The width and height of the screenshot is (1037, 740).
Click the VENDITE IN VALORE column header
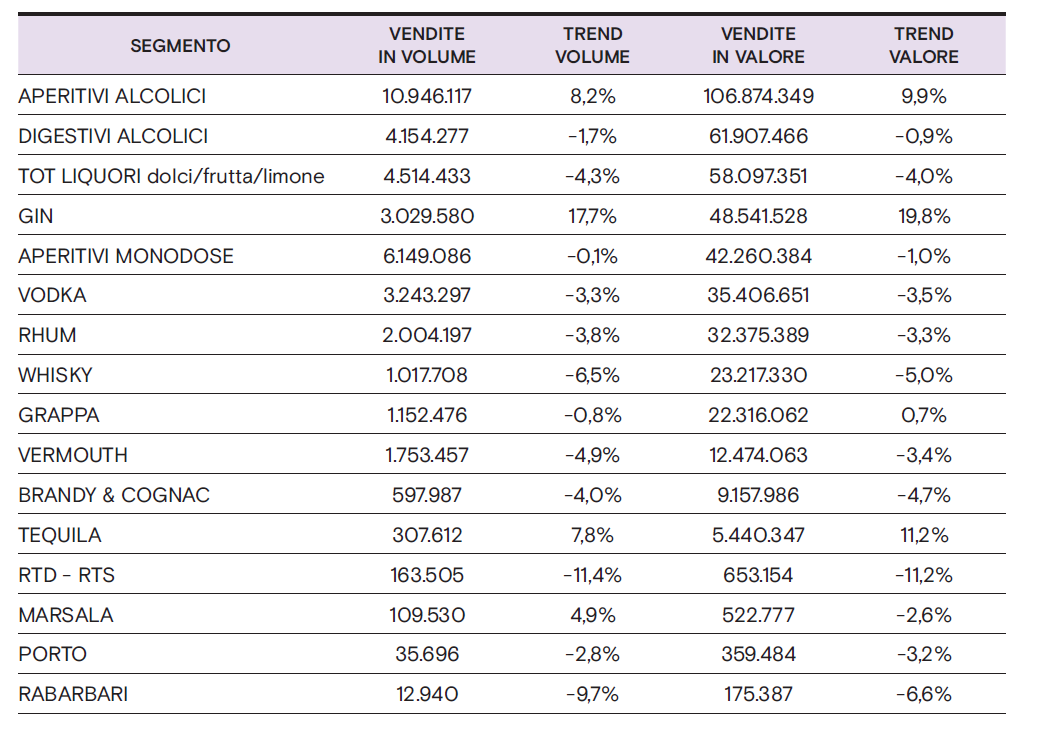point(758,46)
